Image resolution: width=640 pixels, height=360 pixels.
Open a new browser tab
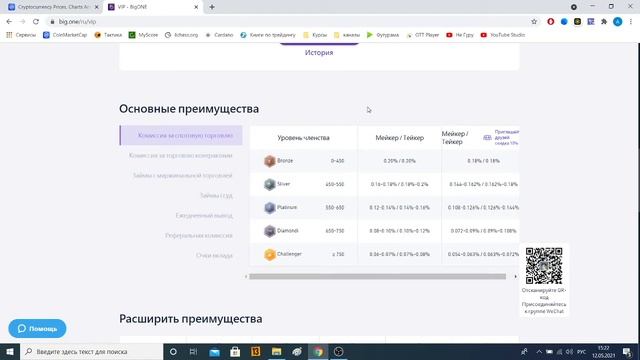point(212,7)
